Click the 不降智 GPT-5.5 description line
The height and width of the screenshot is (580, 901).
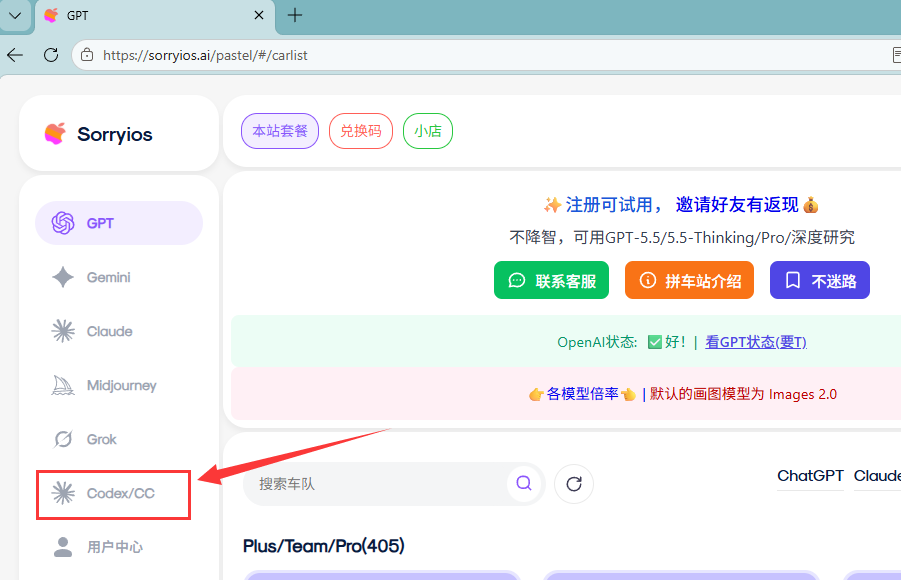[682, 237]
